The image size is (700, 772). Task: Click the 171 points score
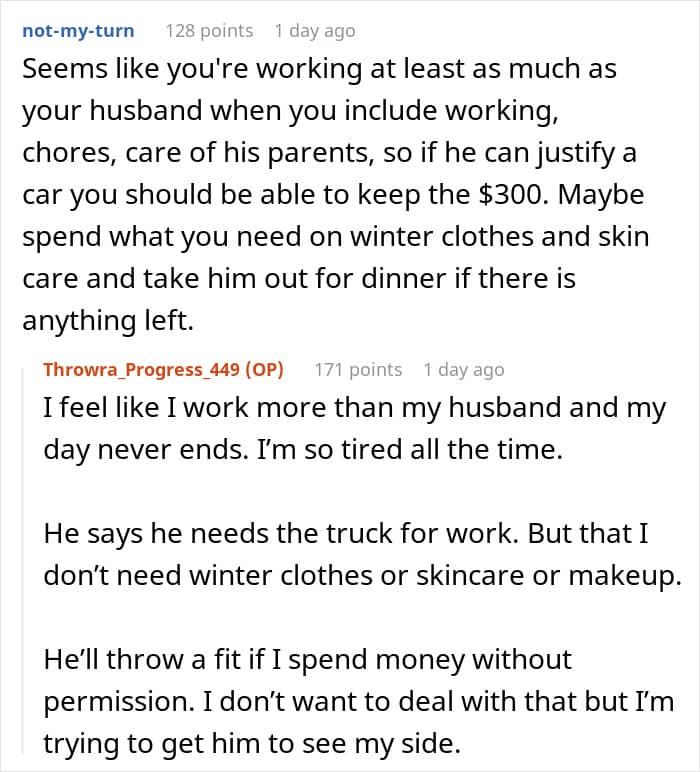pyautogui.click(x=358, y=370)
